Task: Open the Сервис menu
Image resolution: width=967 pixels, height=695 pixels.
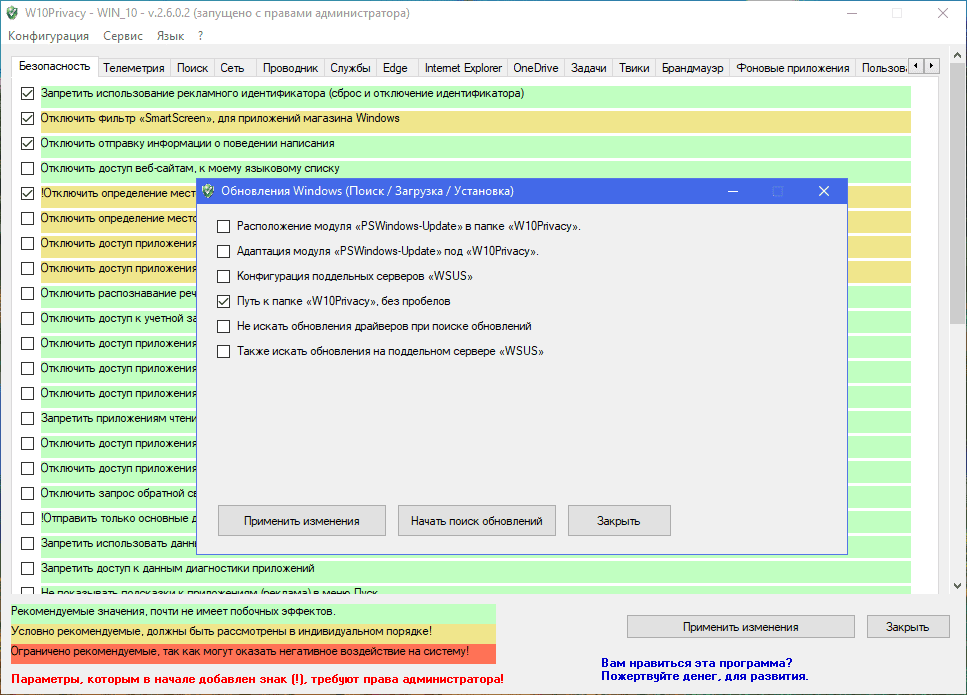Action: click(123, 36)
